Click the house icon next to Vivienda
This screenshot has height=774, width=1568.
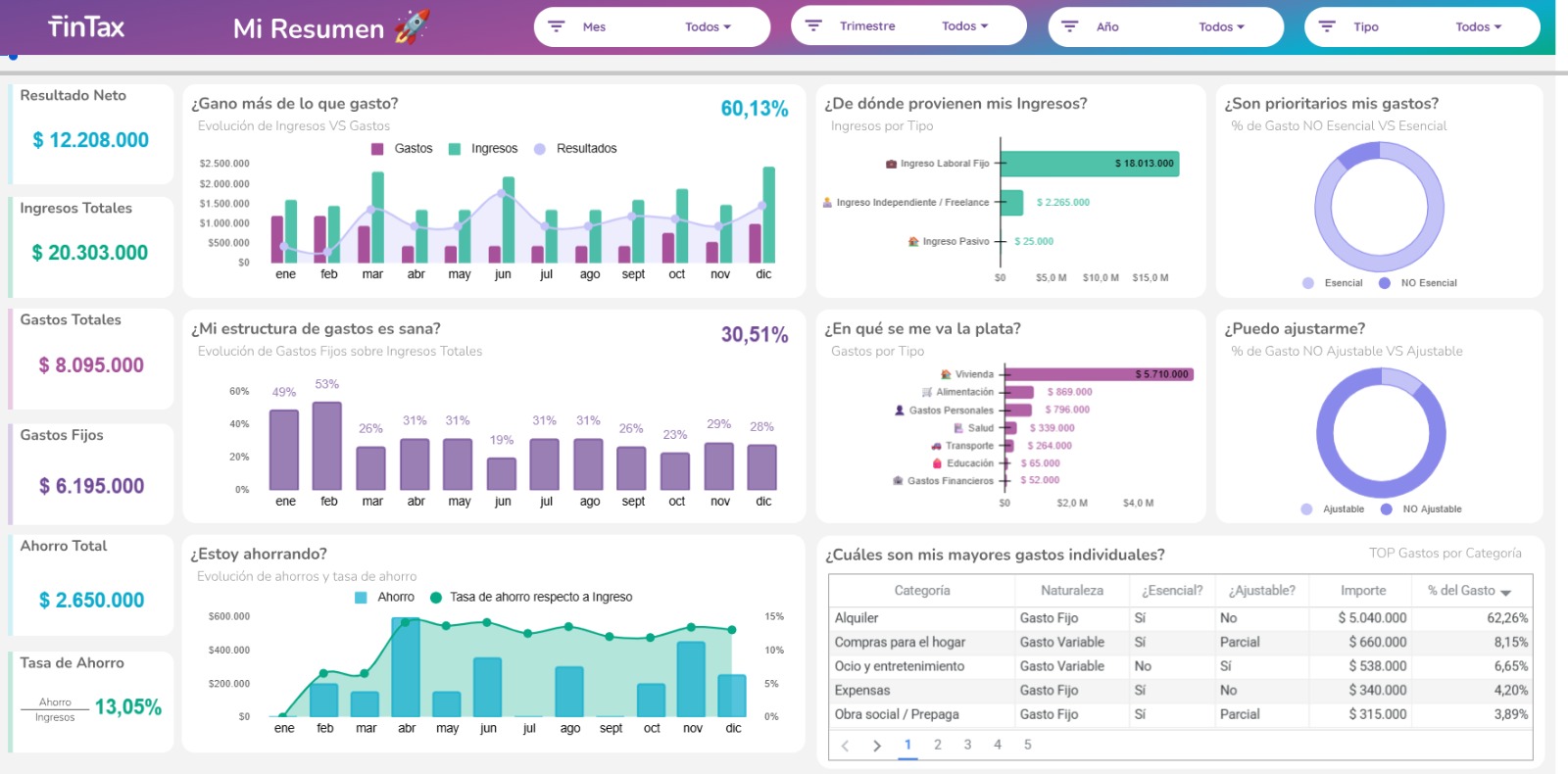click(946, 374)
